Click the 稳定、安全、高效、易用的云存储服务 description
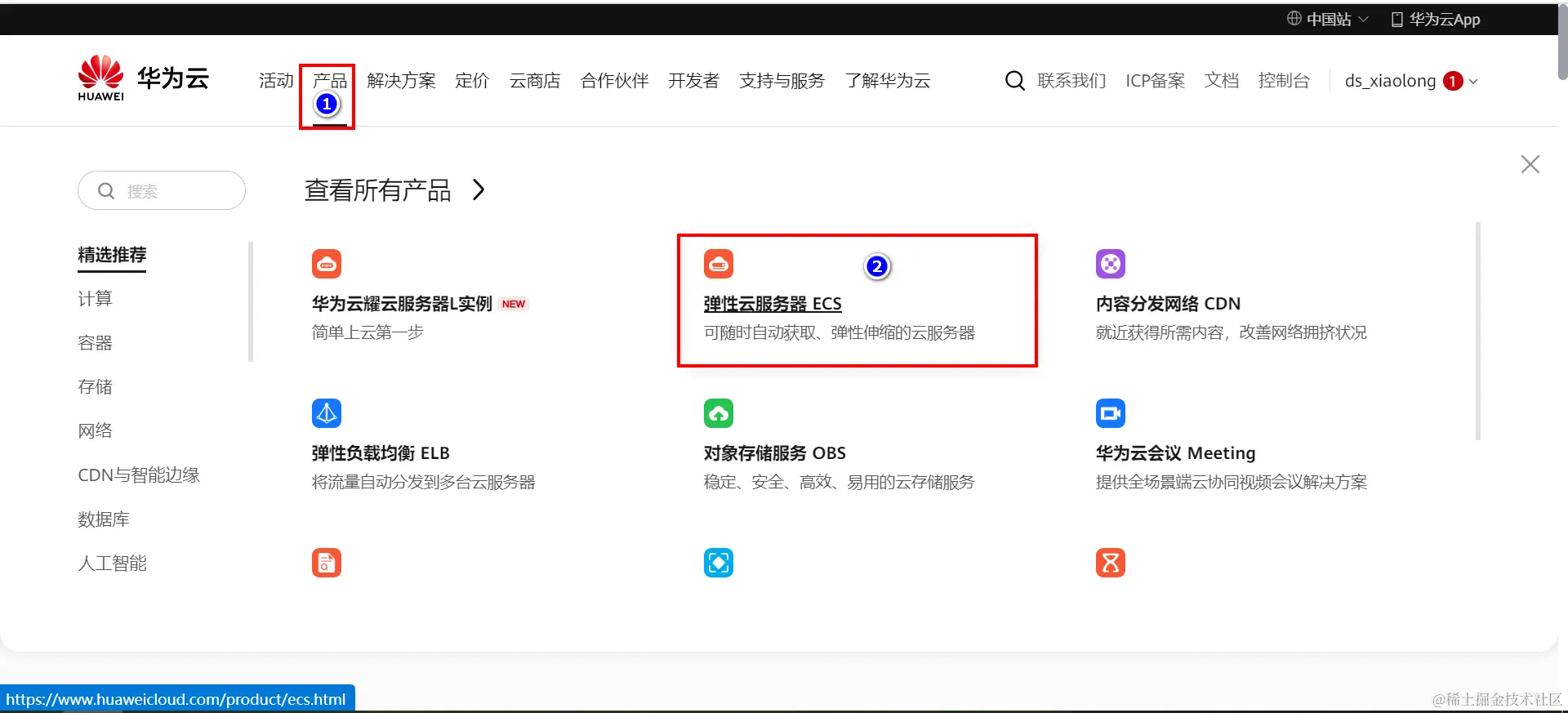The image size is (1568, 713). click(x=840, y=482)
